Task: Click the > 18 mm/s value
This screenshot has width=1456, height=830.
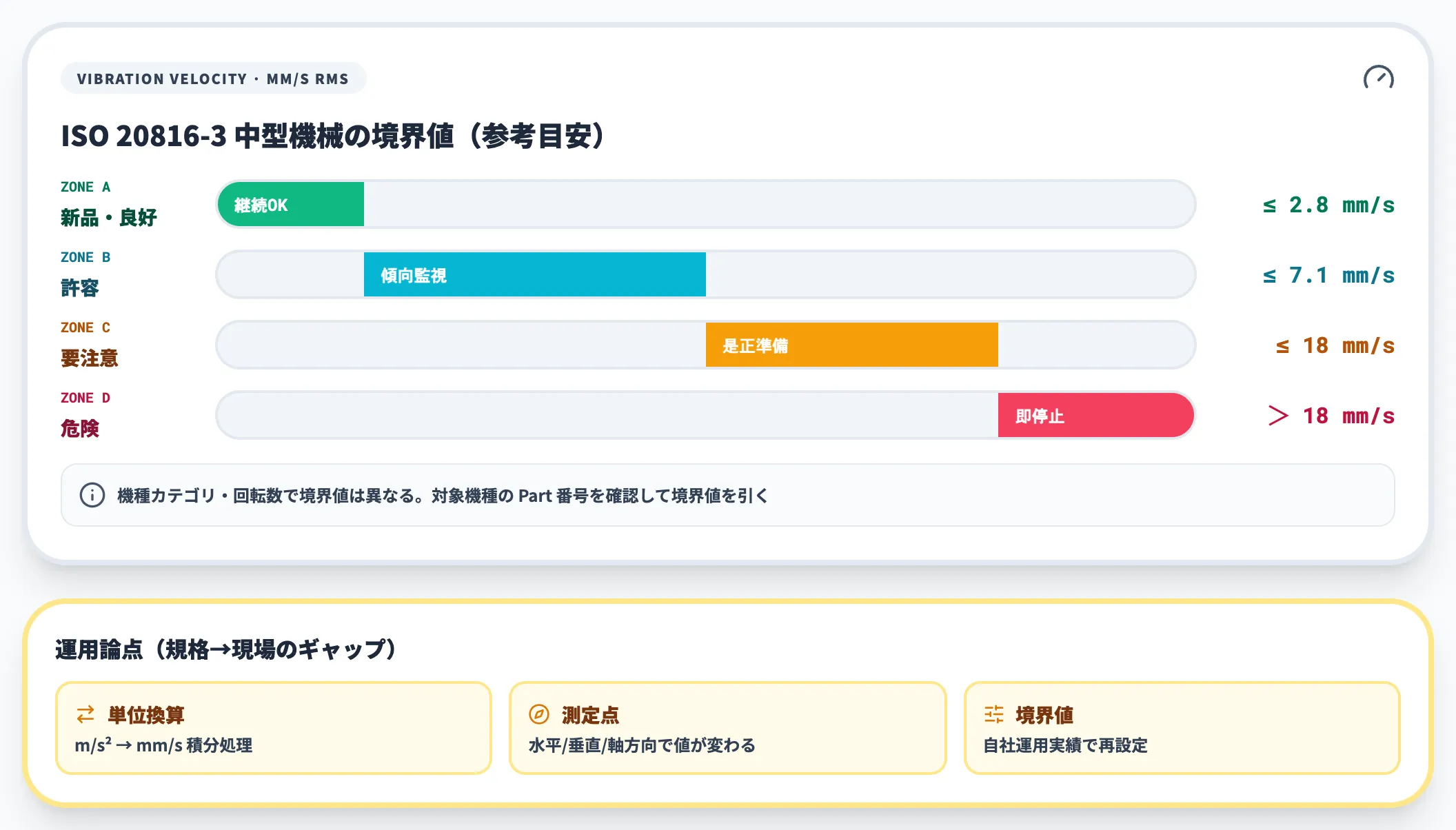Action: pos(1331,416)
